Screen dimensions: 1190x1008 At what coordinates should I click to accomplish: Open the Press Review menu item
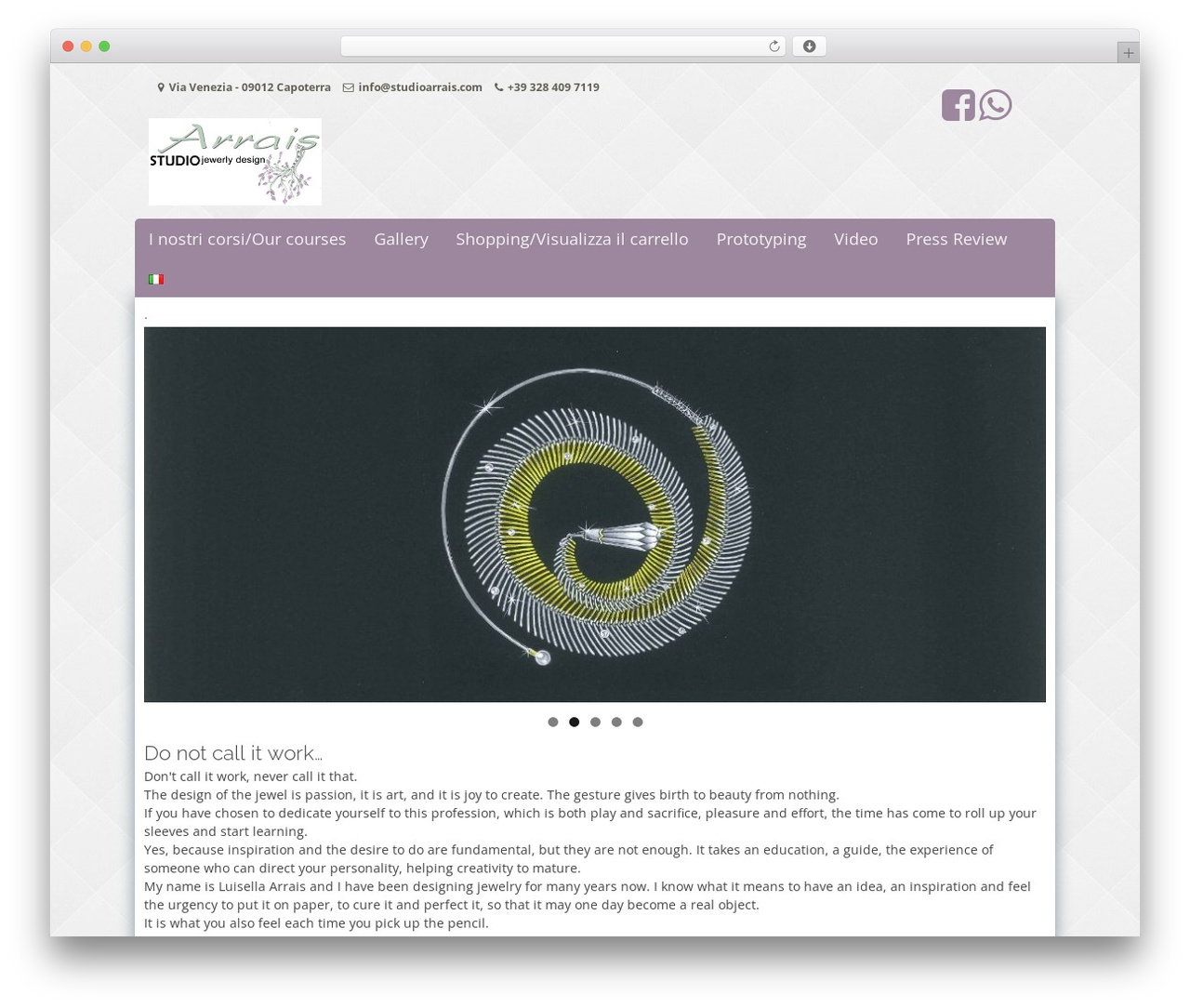pyautogui.click(x=956, y=239)
